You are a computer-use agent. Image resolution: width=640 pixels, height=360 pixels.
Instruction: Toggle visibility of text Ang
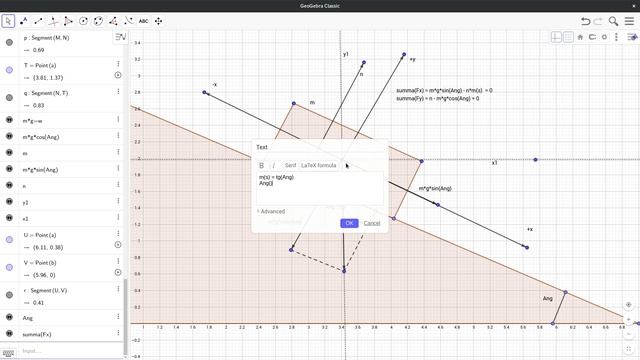(9, 317)
